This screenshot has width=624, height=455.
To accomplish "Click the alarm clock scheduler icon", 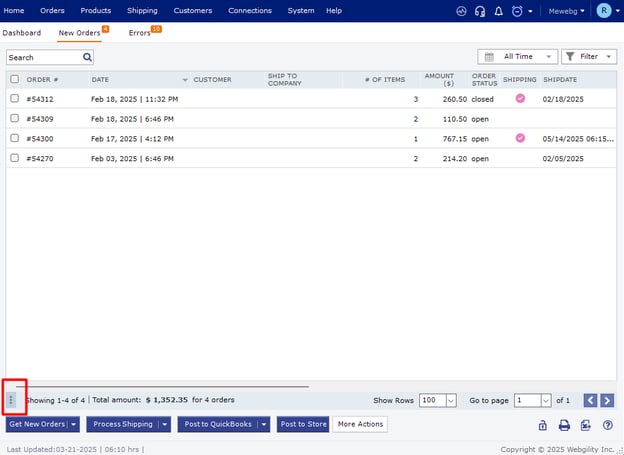I will [x=516, y=11].
